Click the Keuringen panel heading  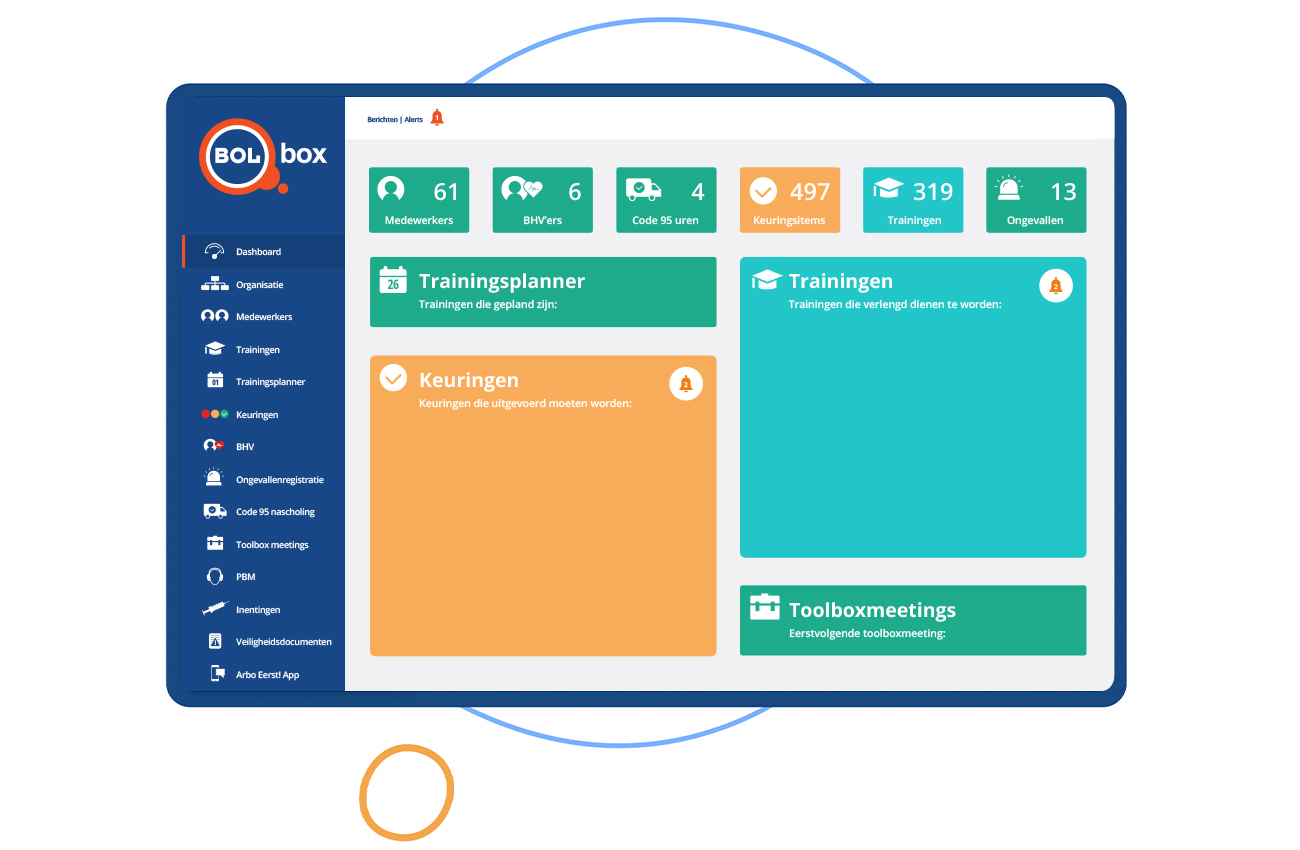pyautogui.click(x=469, y=380)
